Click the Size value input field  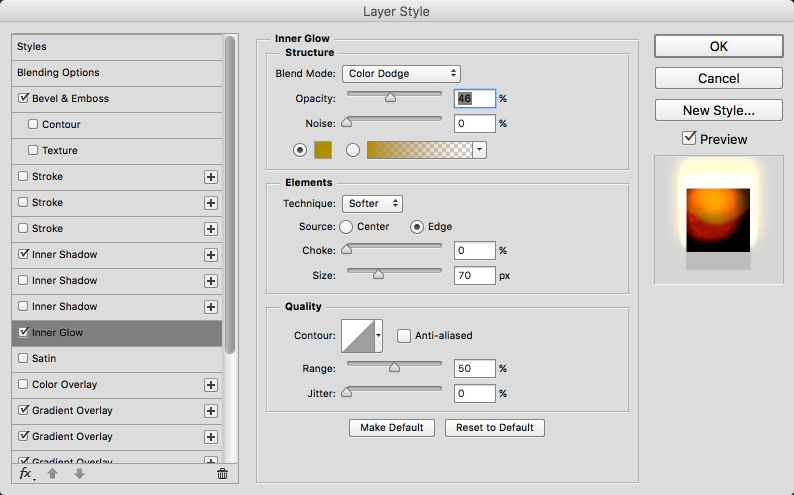click(x=475, y=275)
